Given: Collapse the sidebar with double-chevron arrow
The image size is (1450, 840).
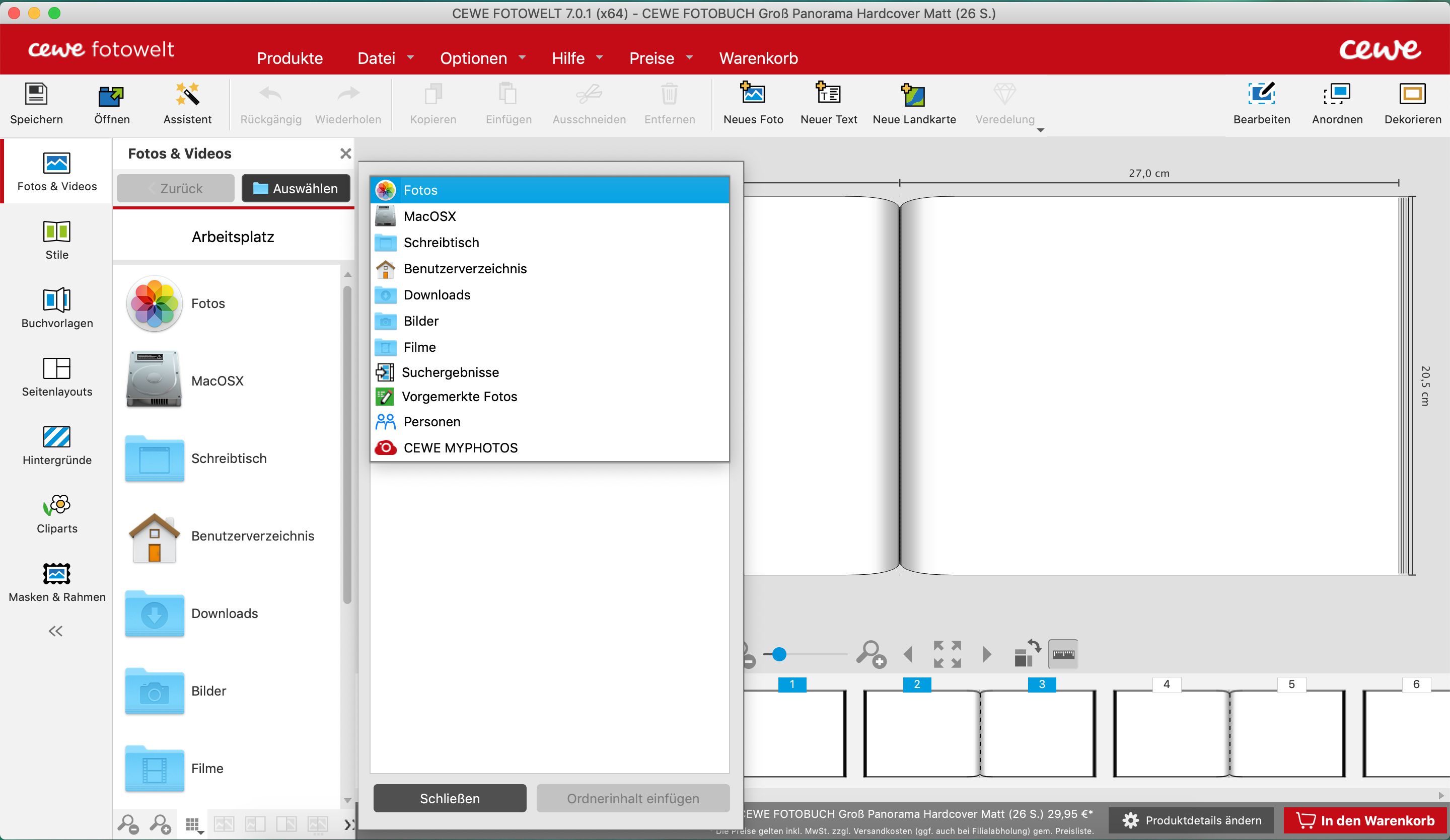Looking at the screenshot, I should coord(55,631).
